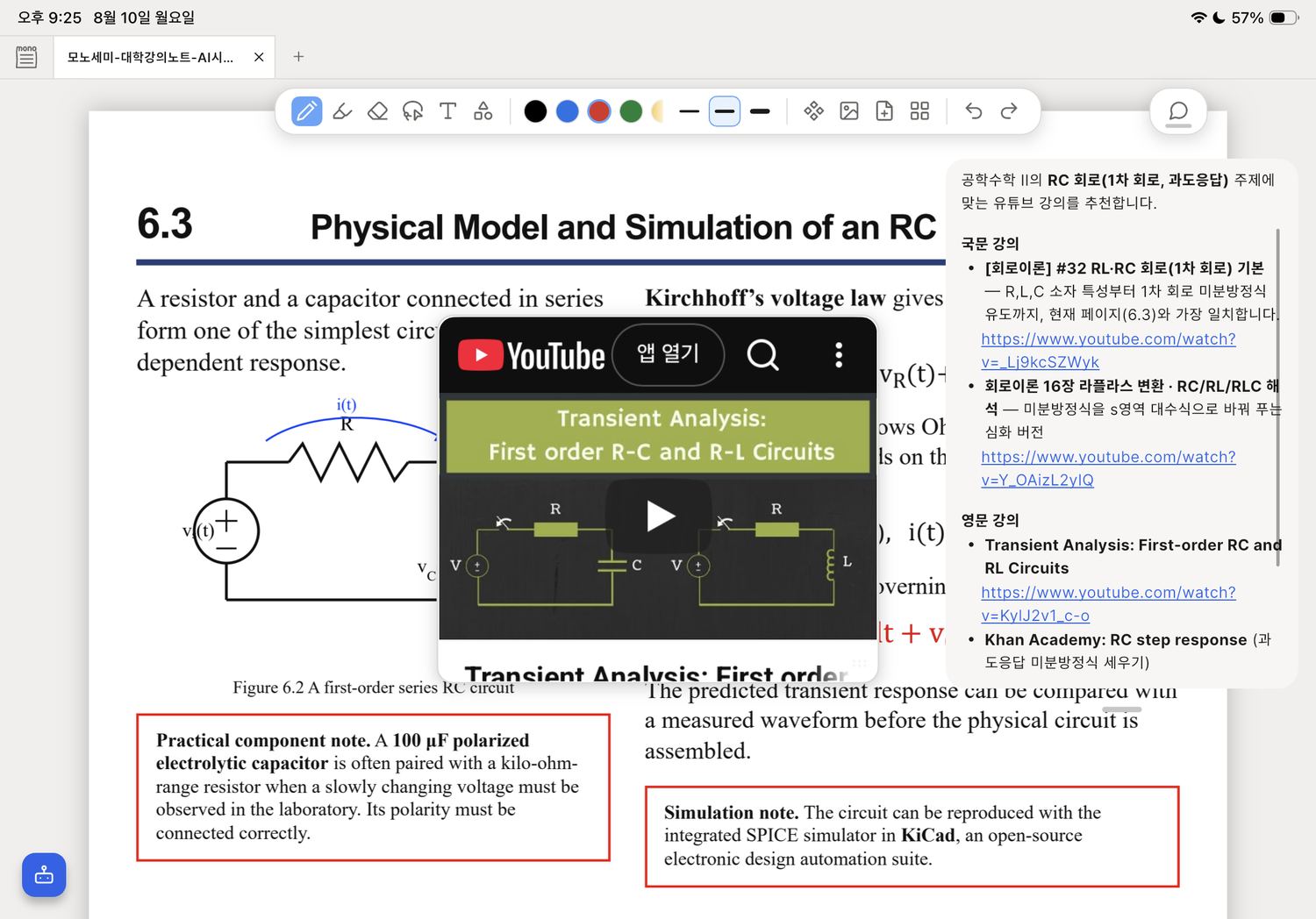Tap the 영문 강의 heading

click(x=990, y=521)
